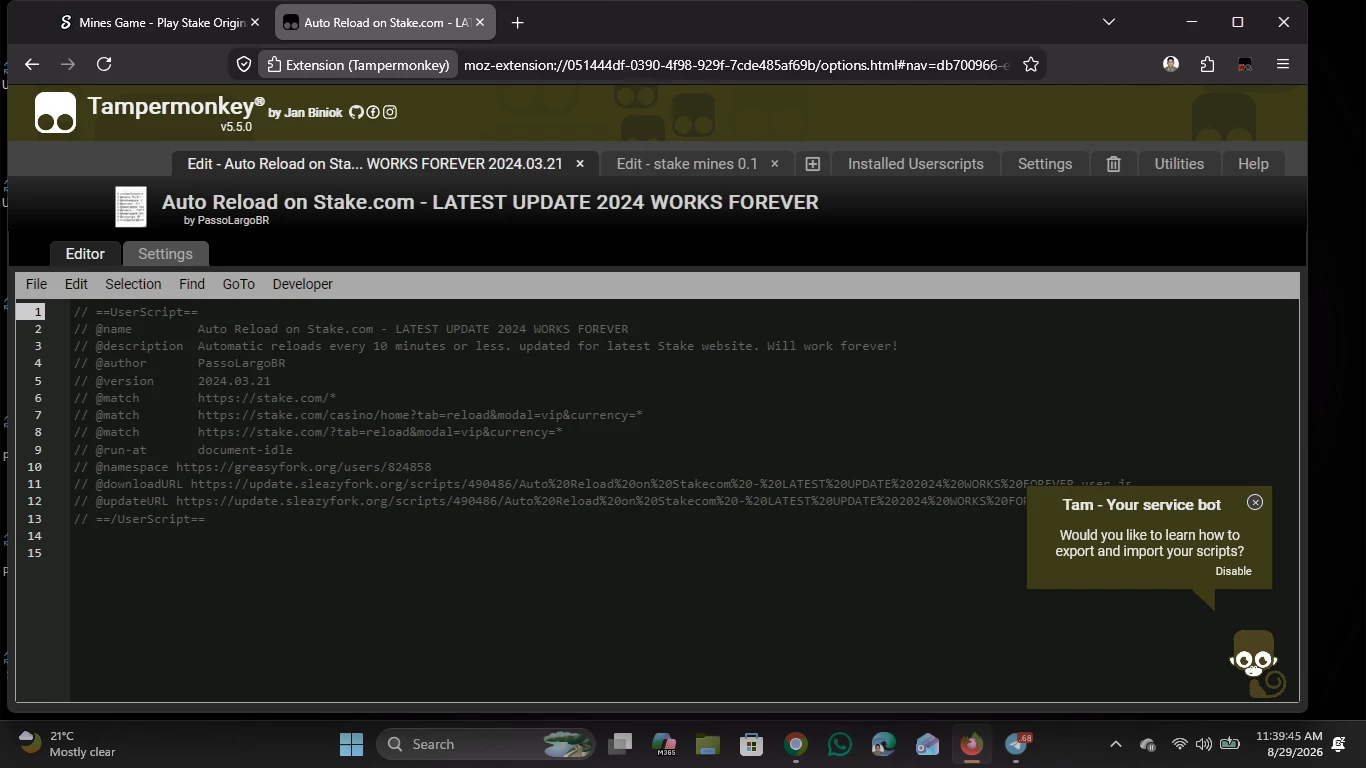Click the tracking protection shield icon
1366x768 pixels.
pyautogui.click(x=244, y=64)
